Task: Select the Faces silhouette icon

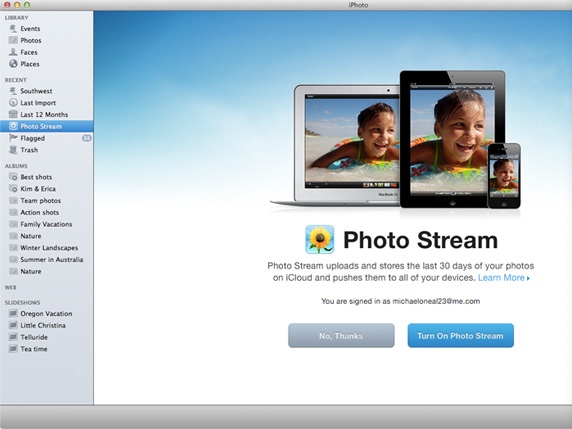Action: (13, 52)
